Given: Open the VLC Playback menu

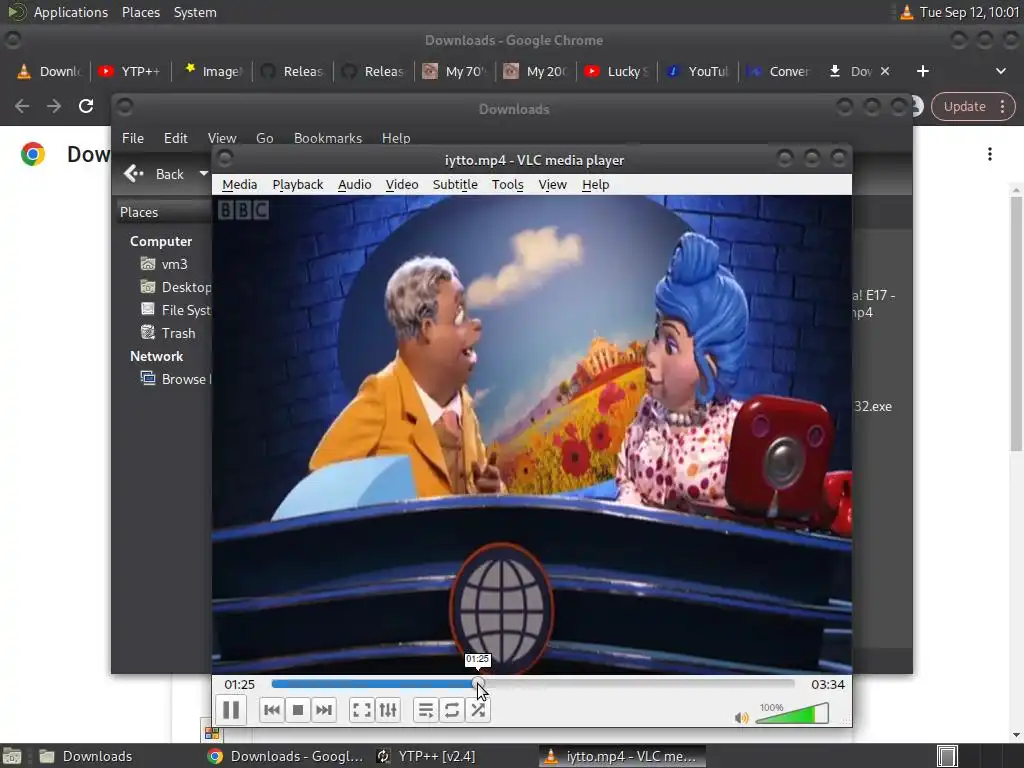Looking at the screenshot, I should (298, 185).
